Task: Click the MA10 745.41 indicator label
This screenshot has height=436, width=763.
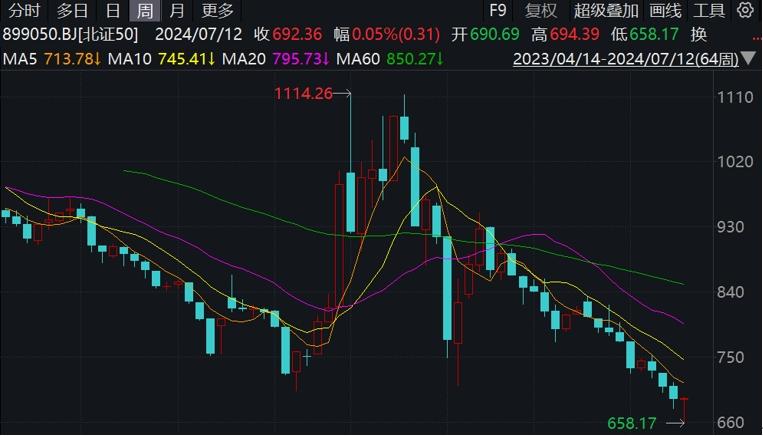Action: click(x=162, y=59)
